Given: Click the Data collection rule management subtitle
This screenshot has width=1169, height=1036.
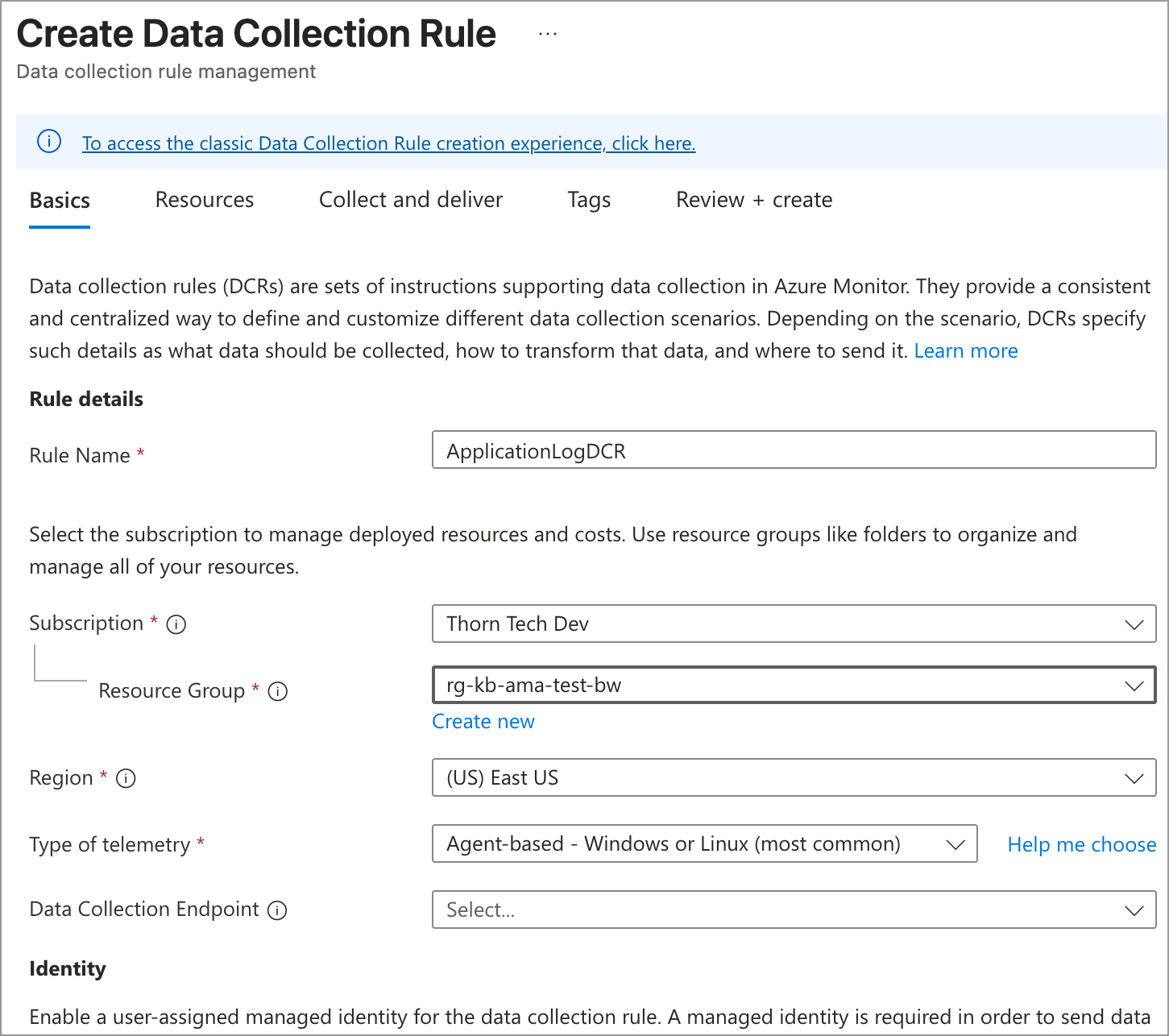Looking at the screenshot, I should (166, 72).
